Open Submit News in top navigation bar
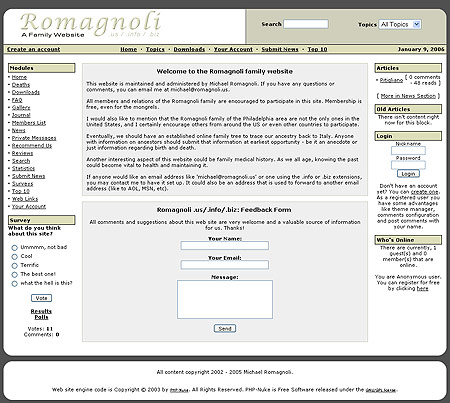This screenshot has width=450, height=403. (280, 49)
